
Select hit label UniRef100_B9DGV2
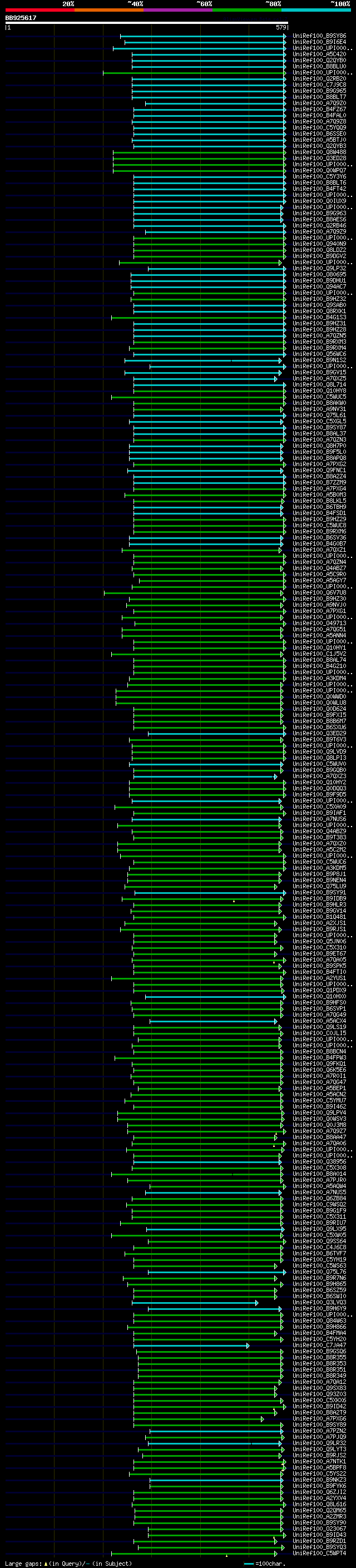[319, 256]
